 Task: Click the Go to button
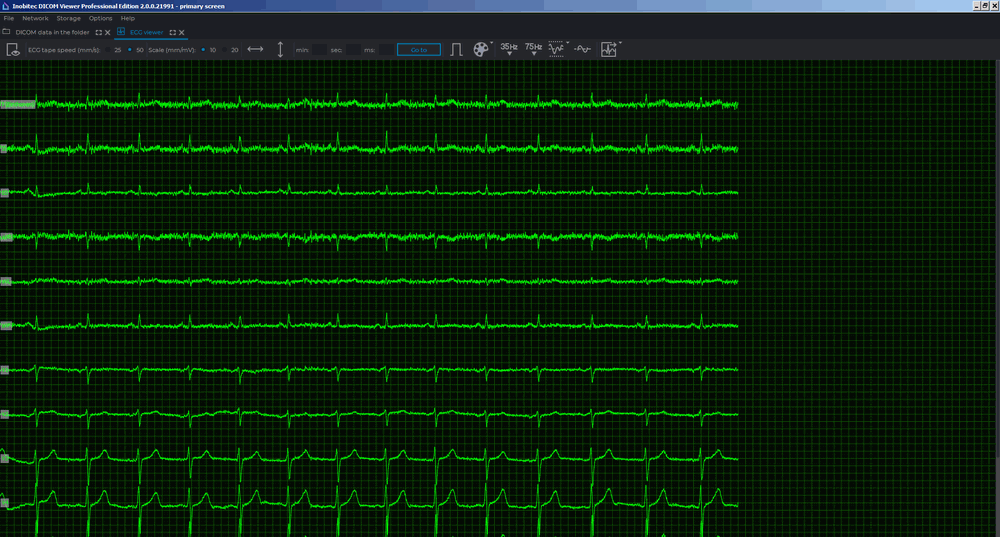coord(418,50)
